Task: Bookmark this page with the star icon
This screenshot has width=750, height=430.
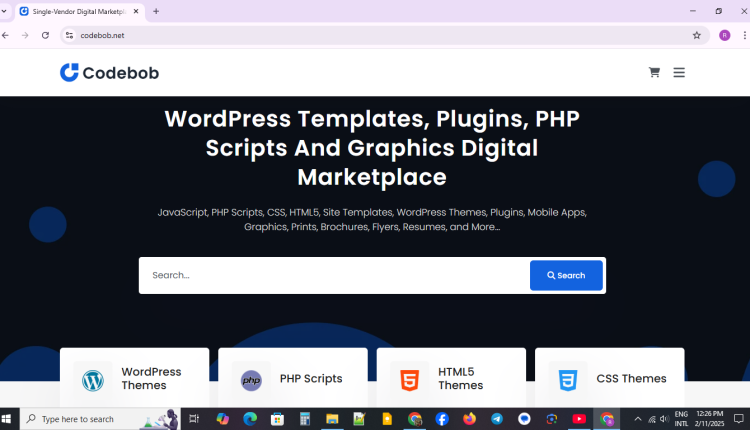Action: point(696,35)
